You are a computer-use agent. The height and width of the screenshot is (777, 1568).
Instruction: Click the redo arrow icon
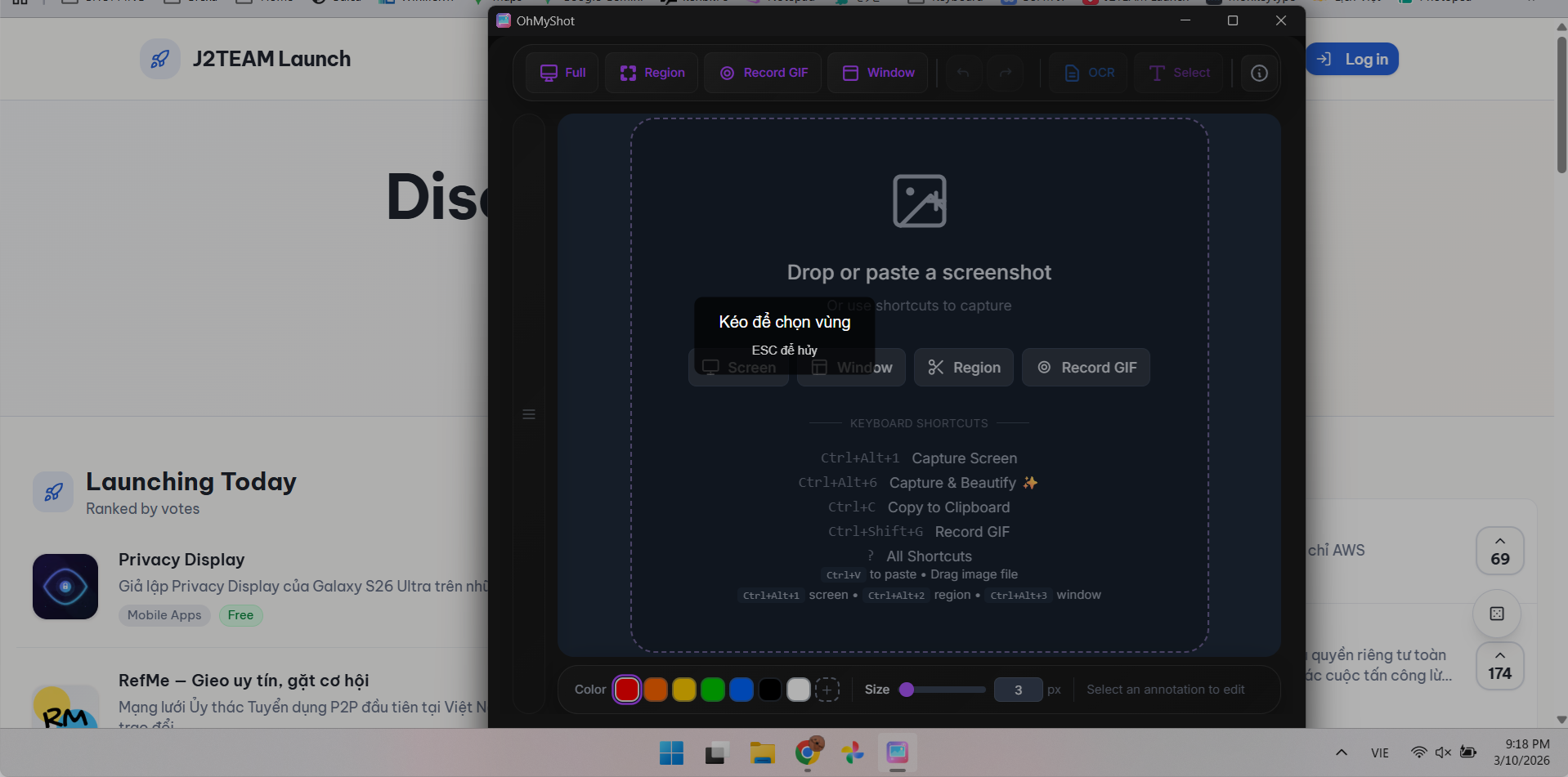(1006, 73)
